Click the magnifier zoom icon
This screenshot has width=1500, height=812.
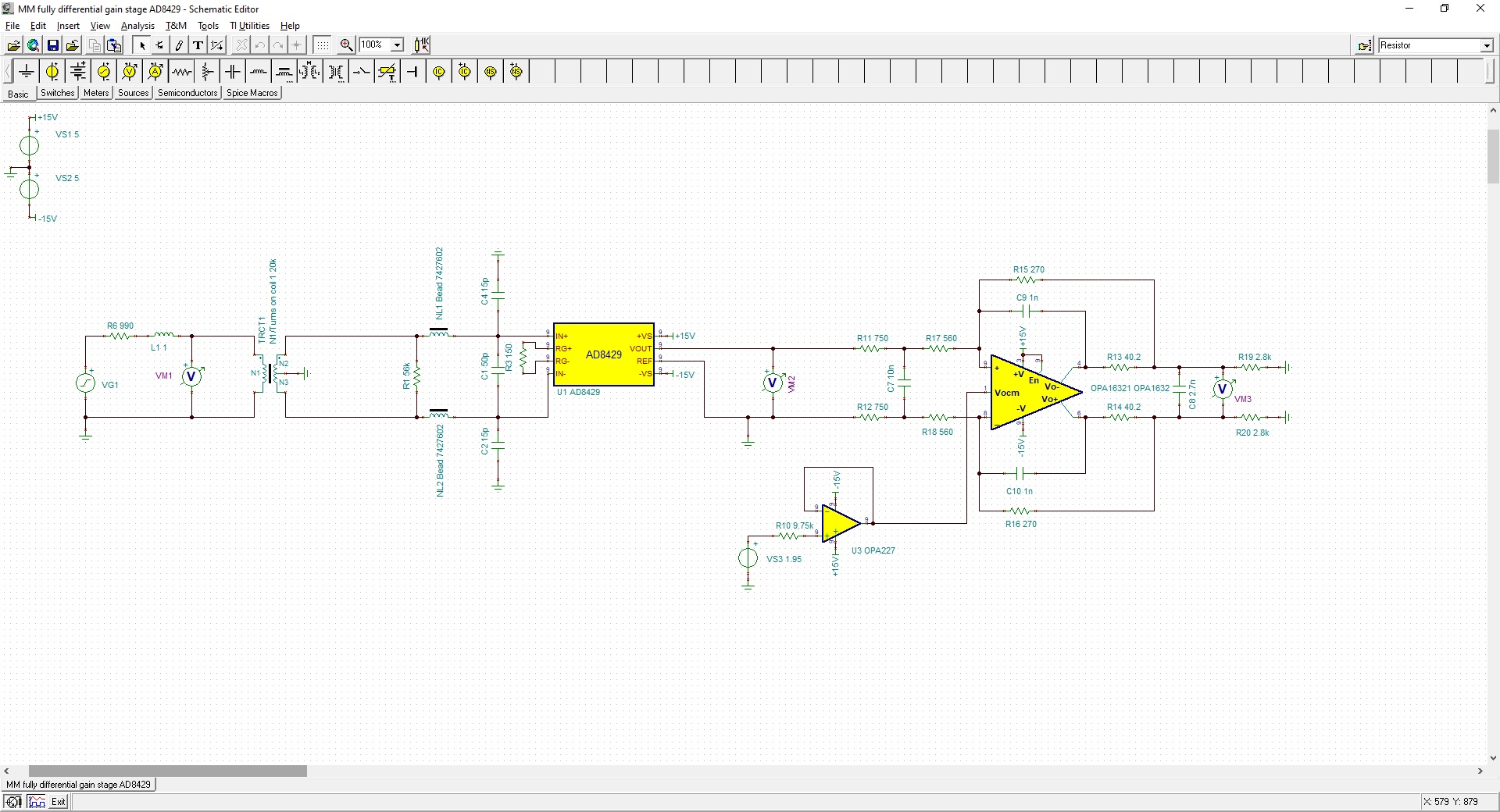click(x=347, y=45)
